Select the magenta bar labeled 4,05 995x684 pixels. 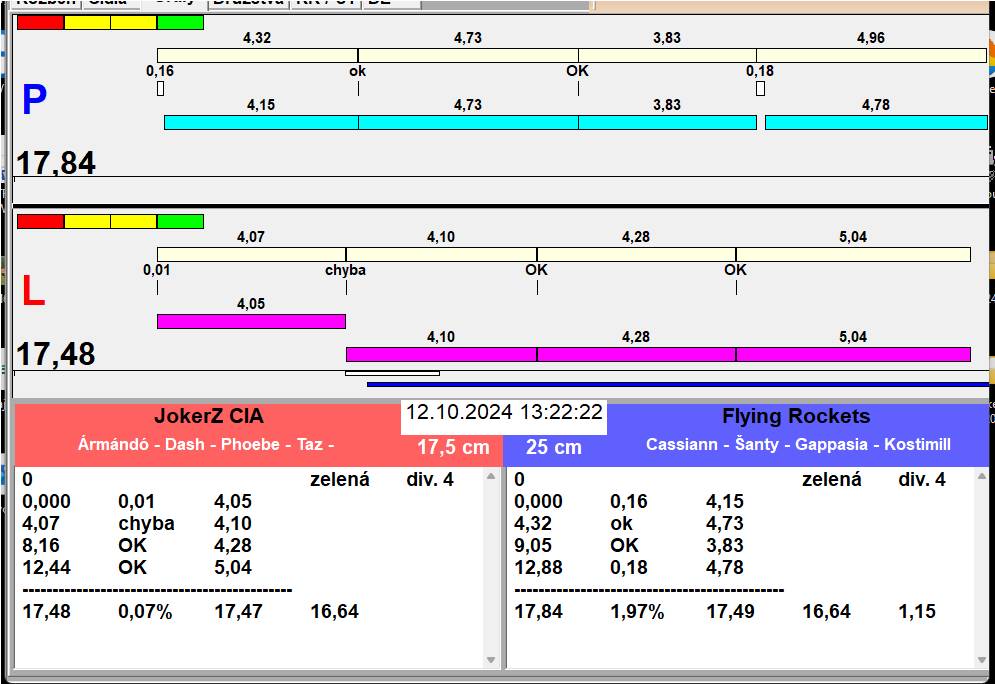click(x=251, y=322)
